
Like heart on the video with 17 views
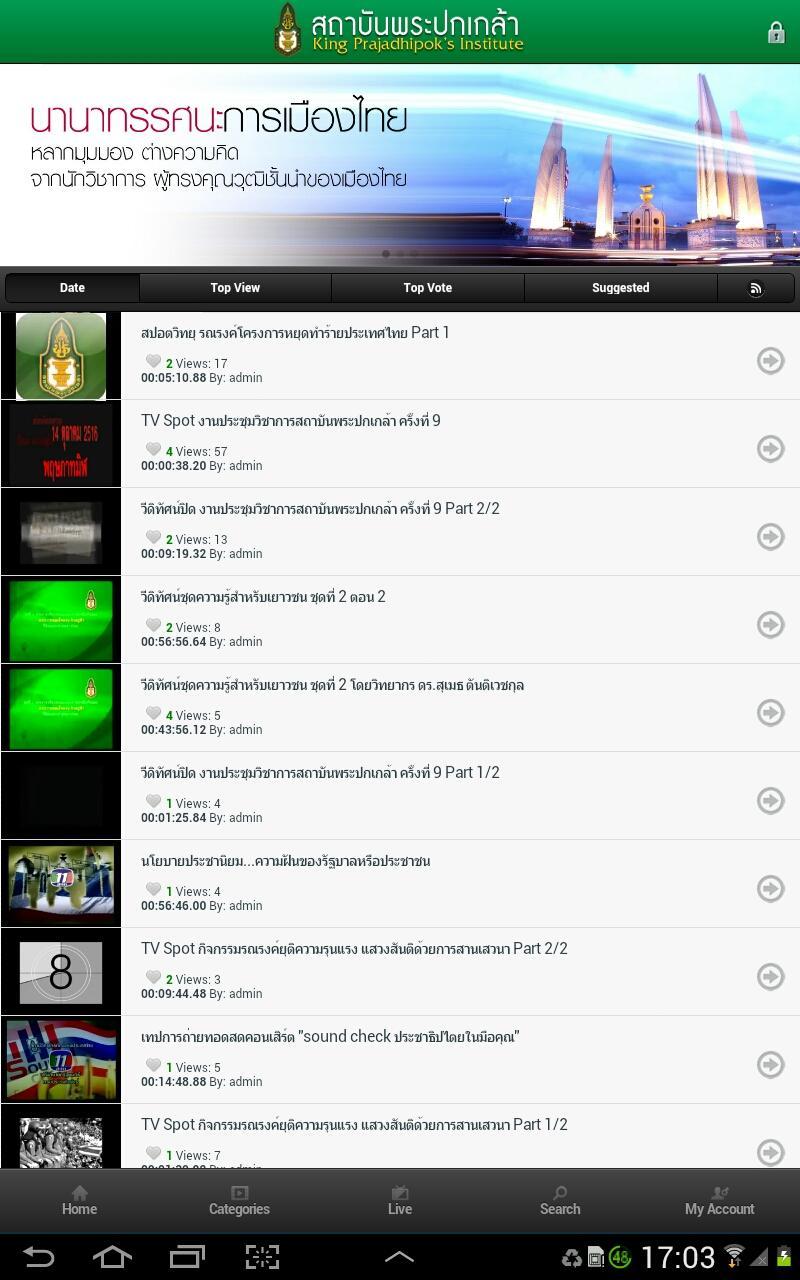click(x=153, y=361)
